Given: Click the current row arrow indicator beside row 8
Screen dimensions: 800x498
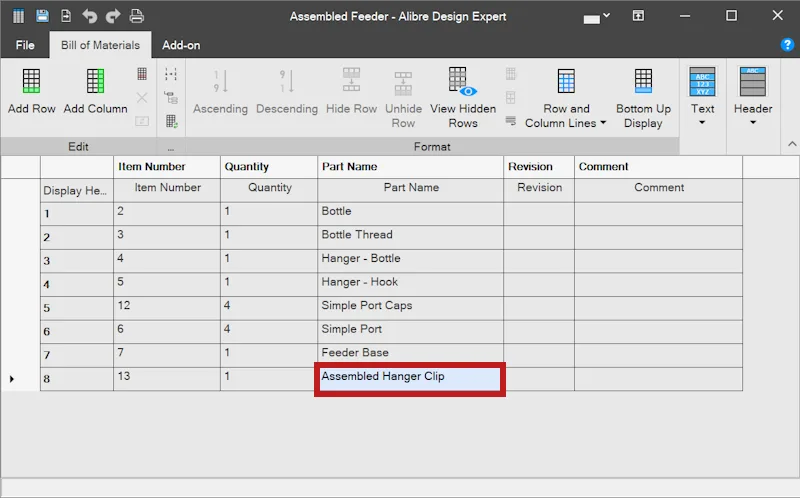Looking at the screenshot, I should coord(12,379).
